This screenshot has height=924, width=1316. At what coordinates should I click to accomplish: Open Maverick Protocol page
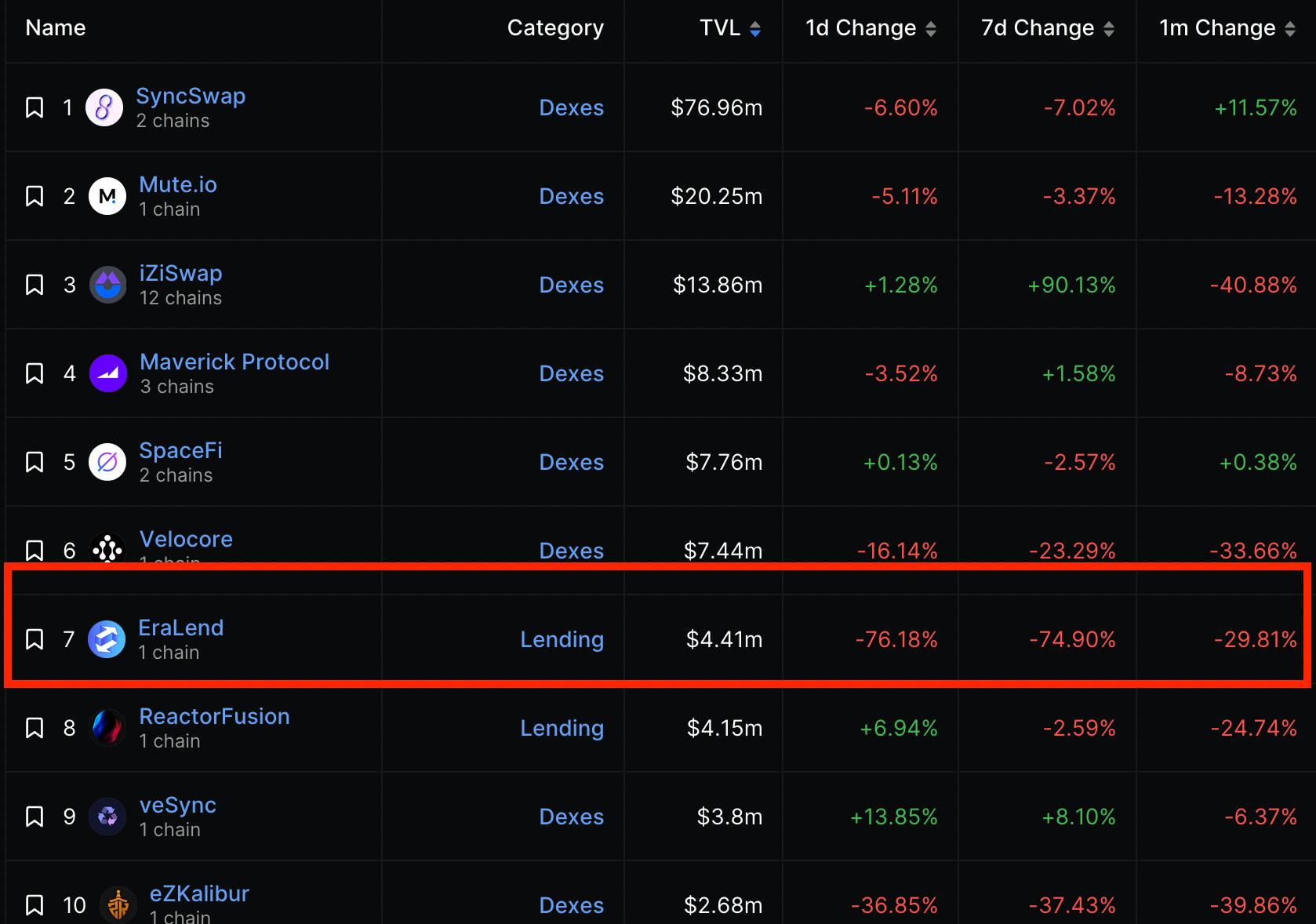[234, 362]
